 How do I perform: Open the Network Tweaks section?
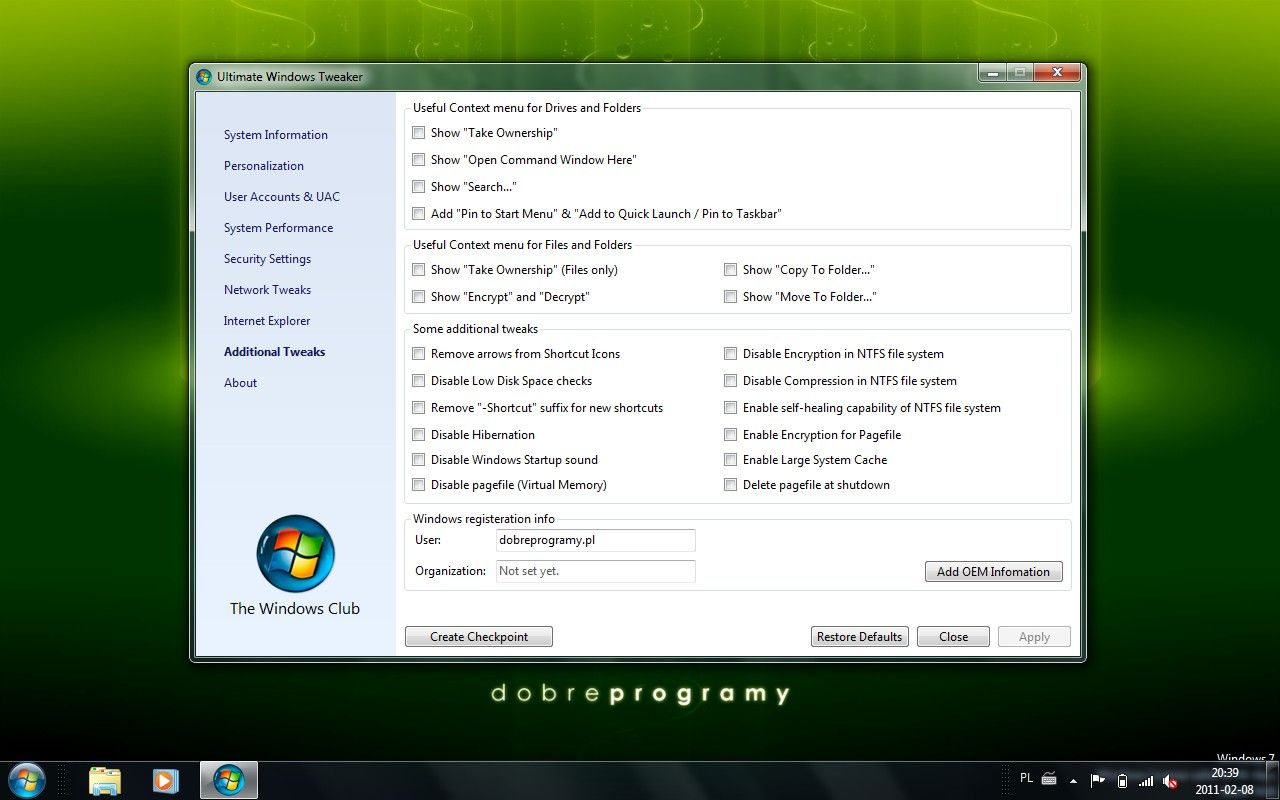pos(267,289)
